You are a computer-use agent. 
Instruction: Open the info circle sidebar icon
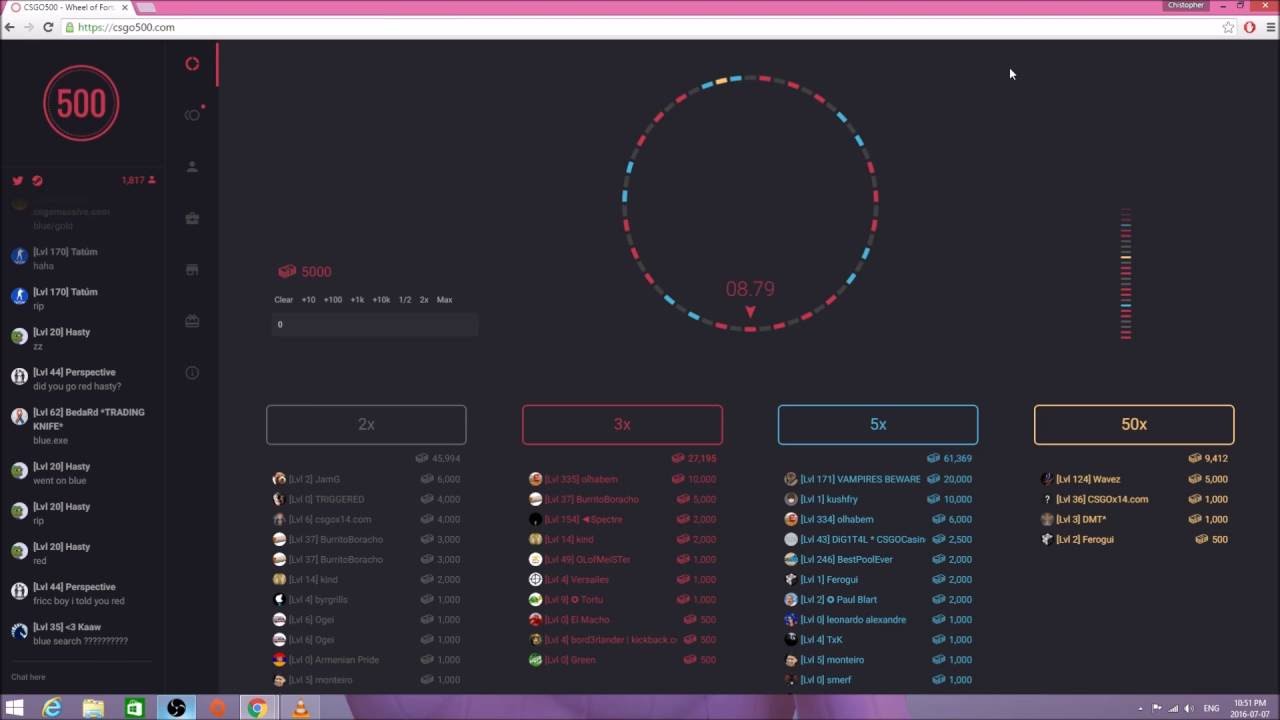(x=192, y=373)
